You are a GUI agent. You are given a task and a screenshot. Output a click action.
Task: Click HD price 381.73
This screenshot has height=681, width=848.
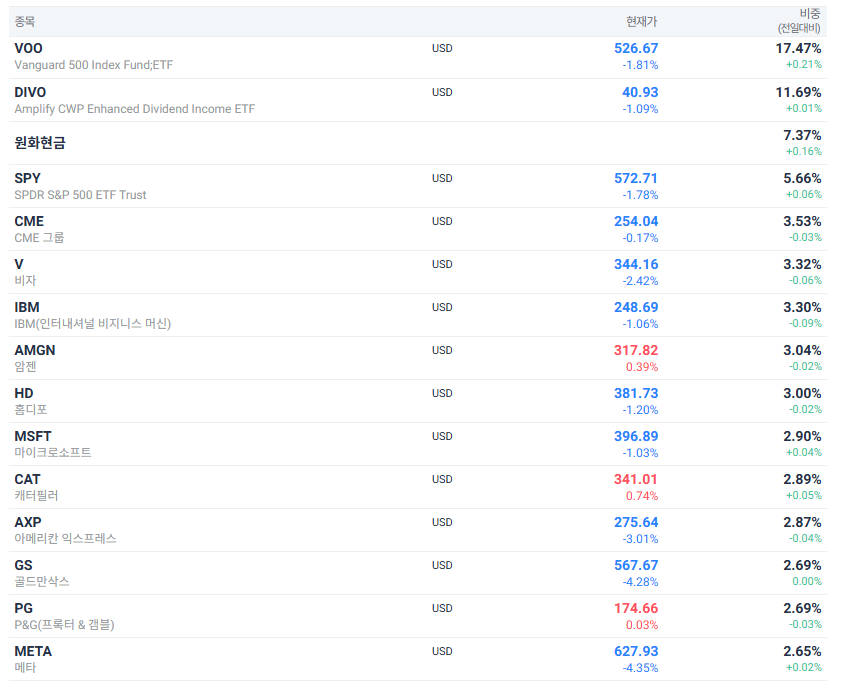click(636, 393)
